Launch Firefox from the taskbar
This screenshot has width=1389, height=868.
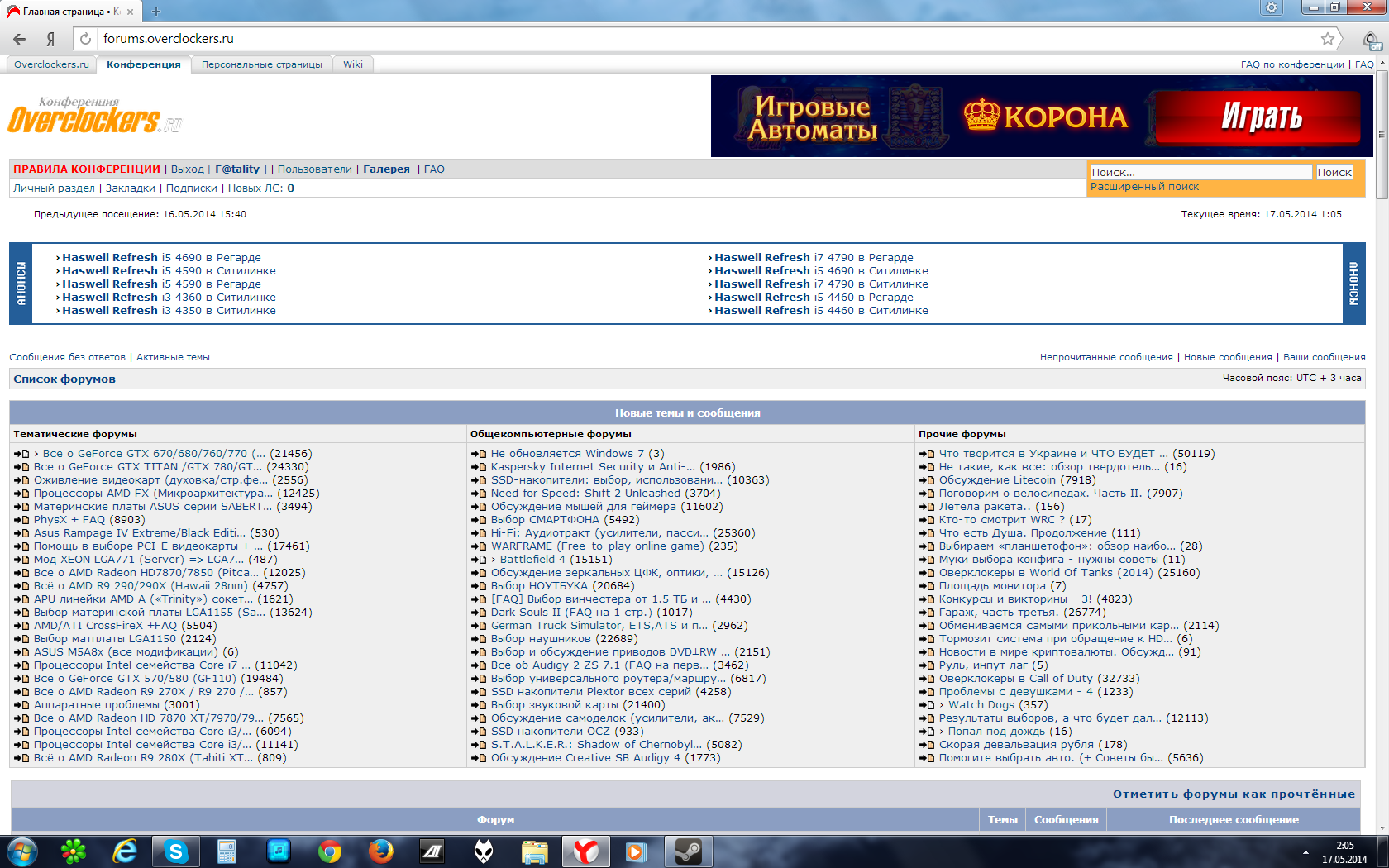381,851
